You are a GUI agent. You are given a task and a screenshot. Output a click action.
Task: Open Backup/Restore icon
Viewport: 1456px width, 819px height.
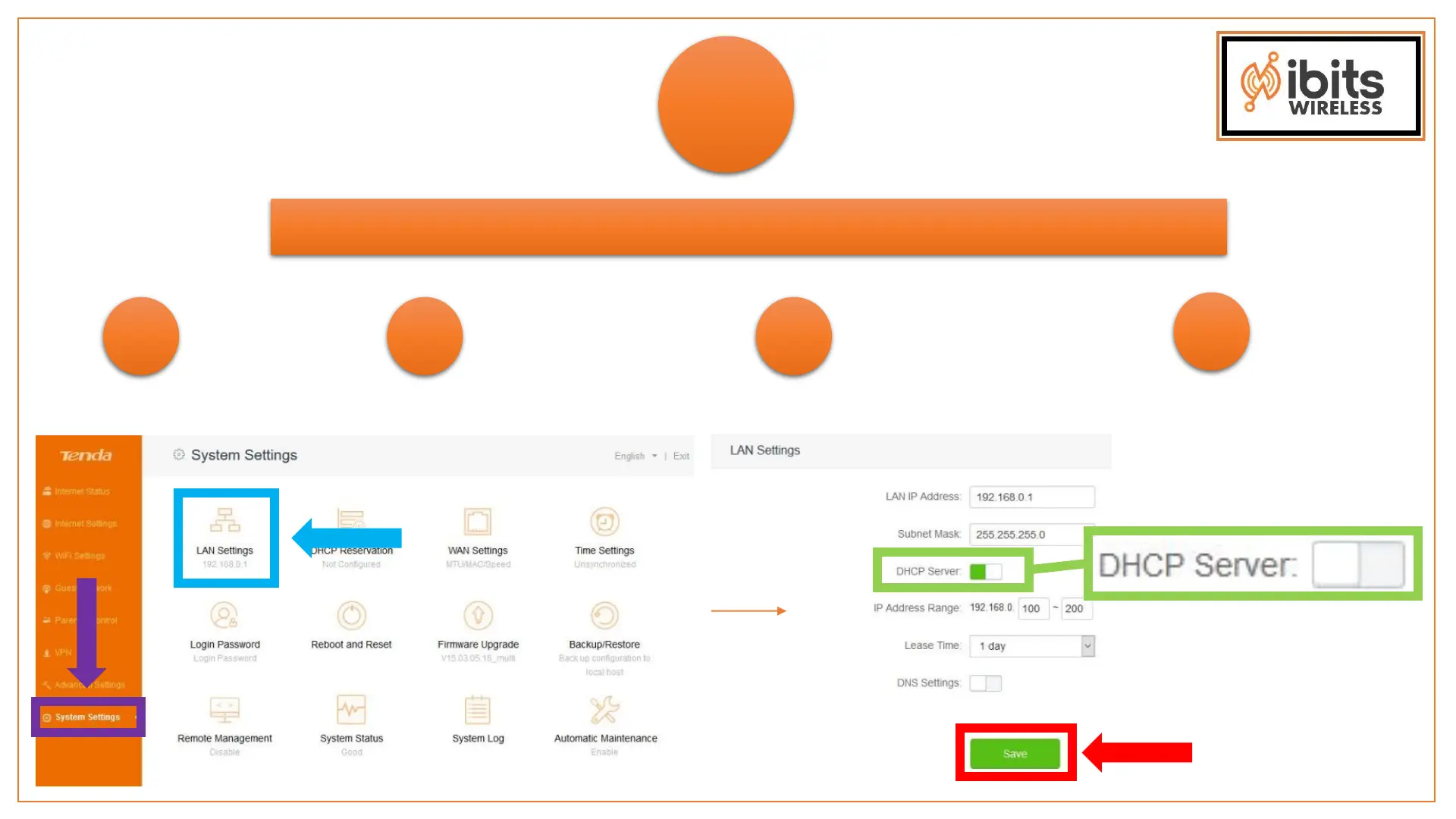pos(604,615)
